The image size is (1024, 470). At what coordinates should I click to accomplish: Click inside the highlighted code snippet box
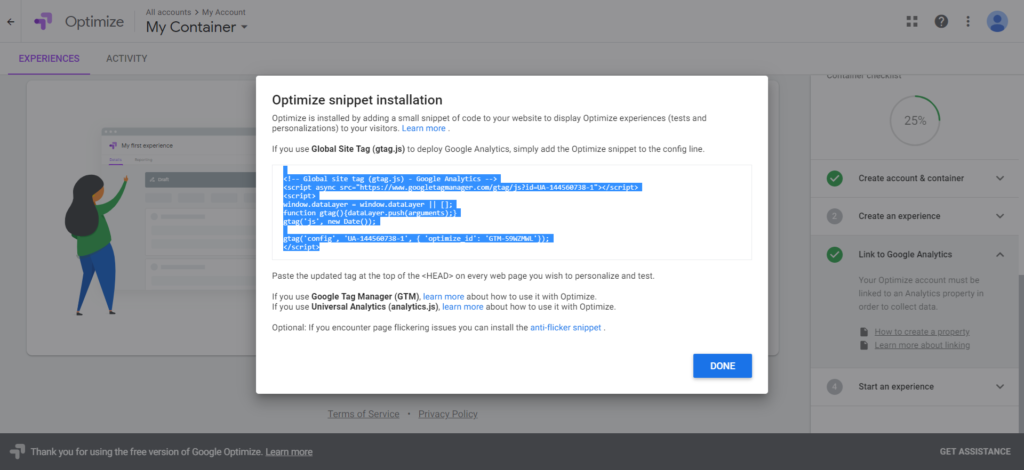point(511,212)
